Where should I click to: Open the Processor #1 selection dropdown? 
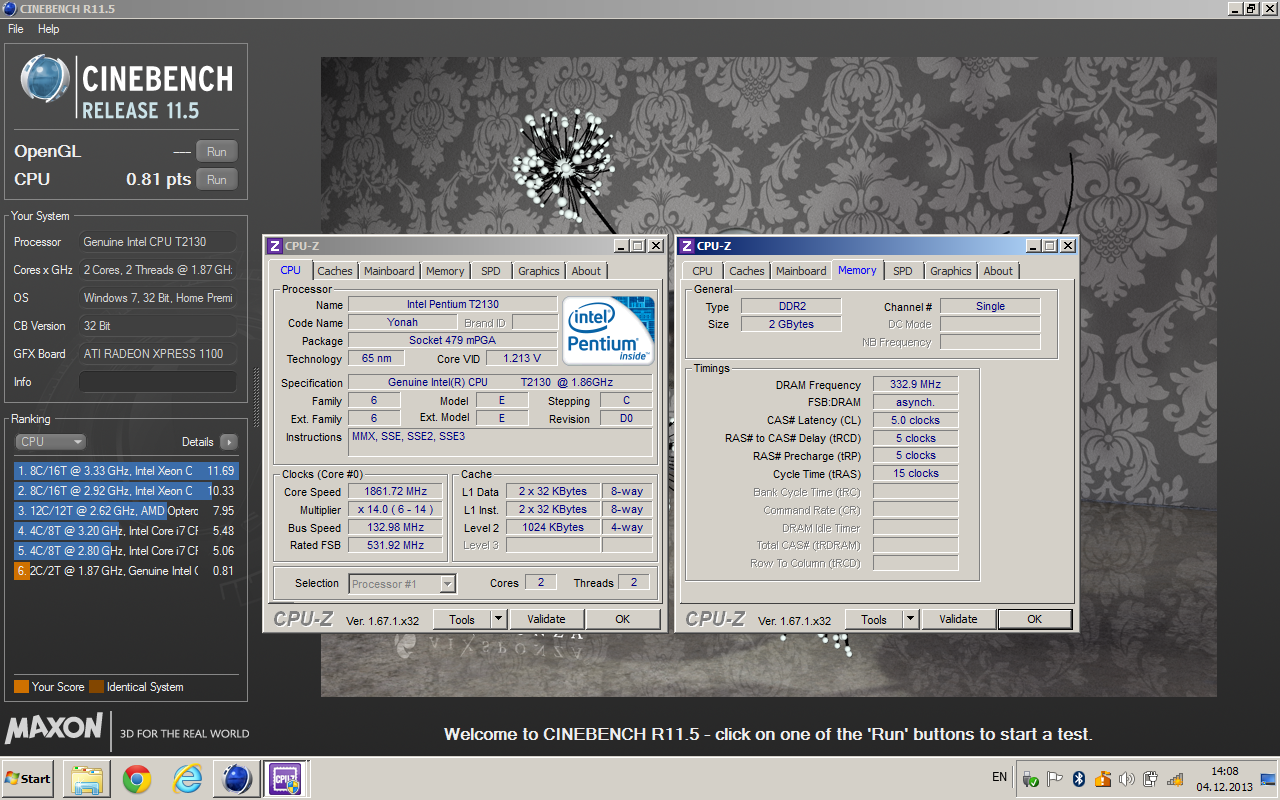click(403, 584)
